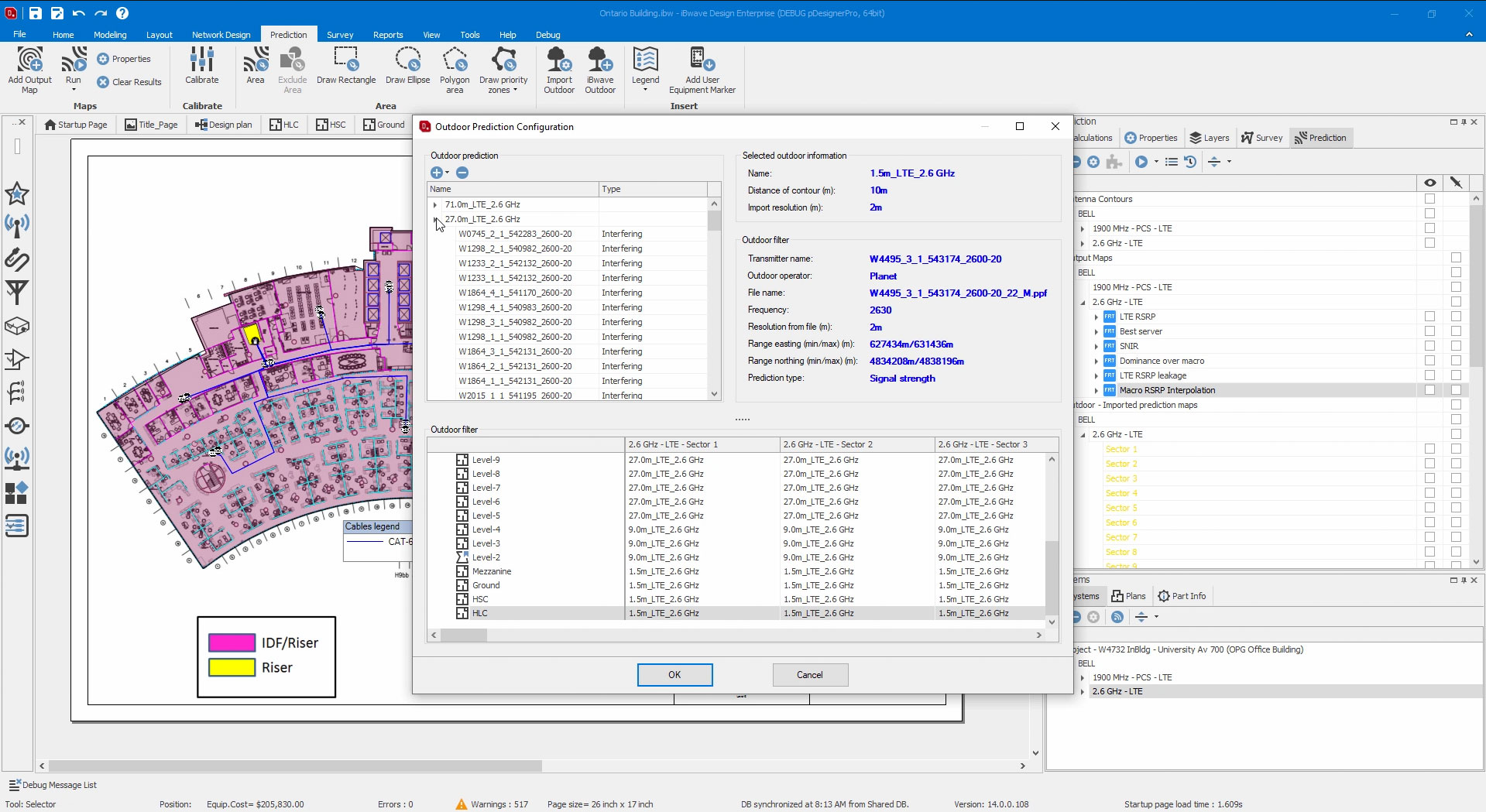Click the yellow Riser legend swatch
The width and height of the screenshot is (1486, 812).
coord(232,667)
